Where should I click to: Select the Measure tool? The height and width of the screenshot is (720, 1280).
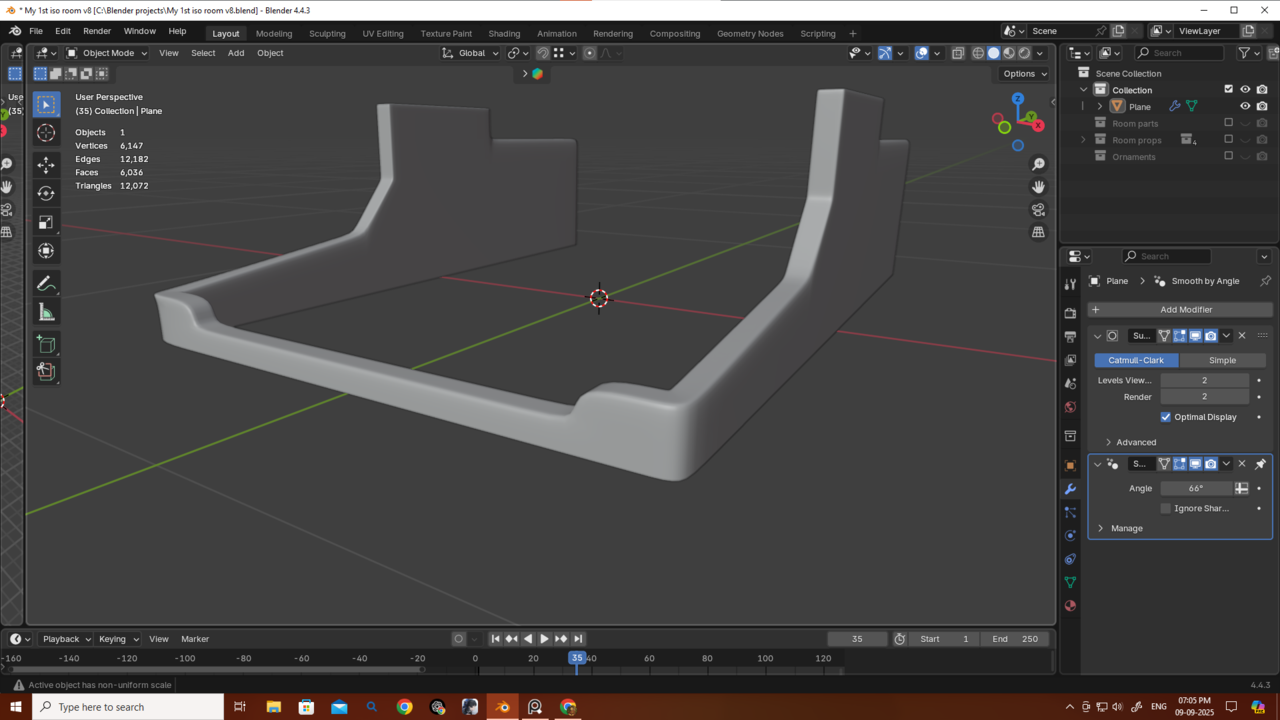46,313
